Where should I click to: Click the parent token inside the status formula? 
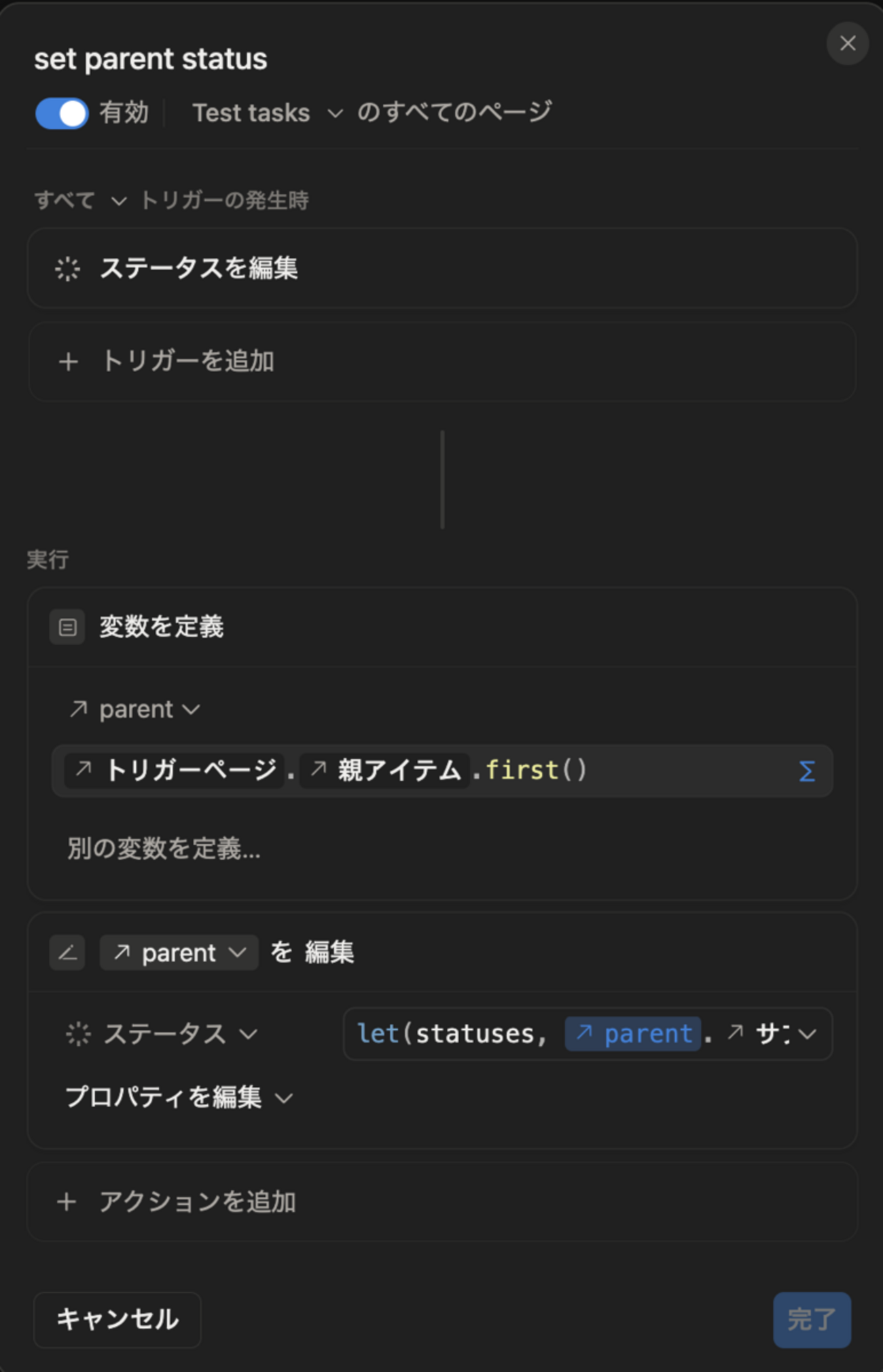pyautogui.click(x=632, y=1033)
